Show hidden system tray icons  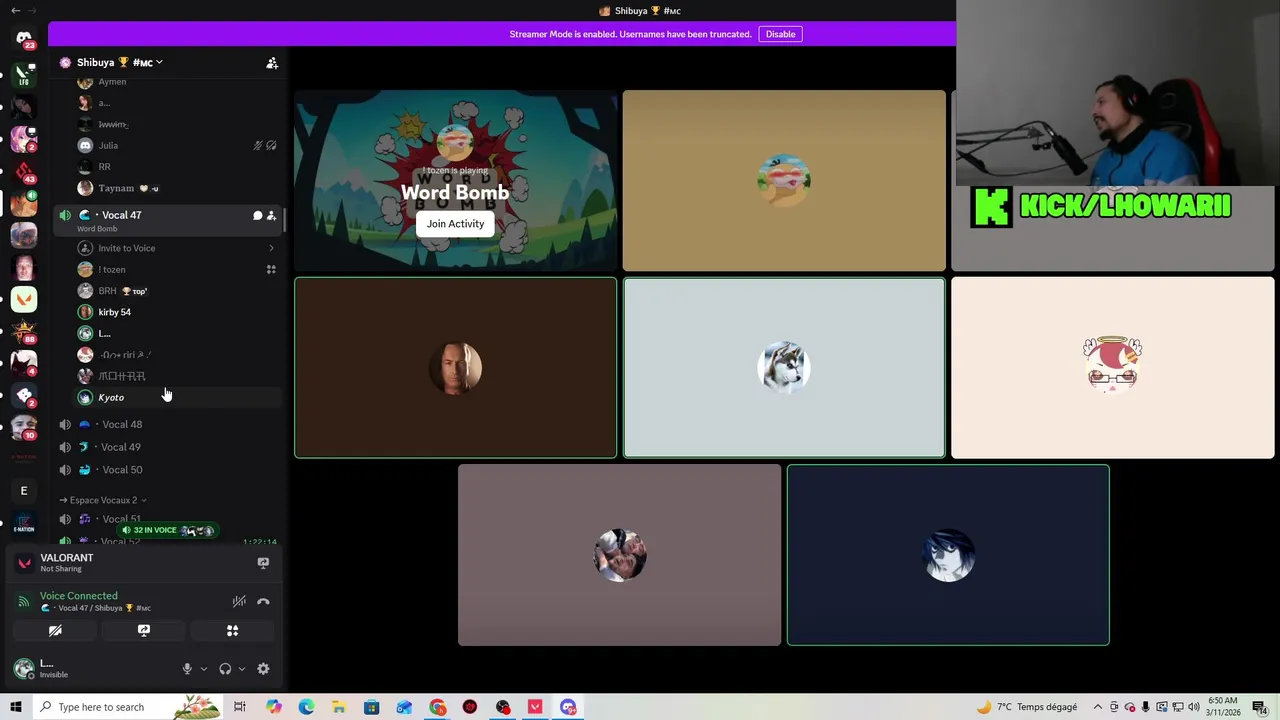(x=1098, y=707)
